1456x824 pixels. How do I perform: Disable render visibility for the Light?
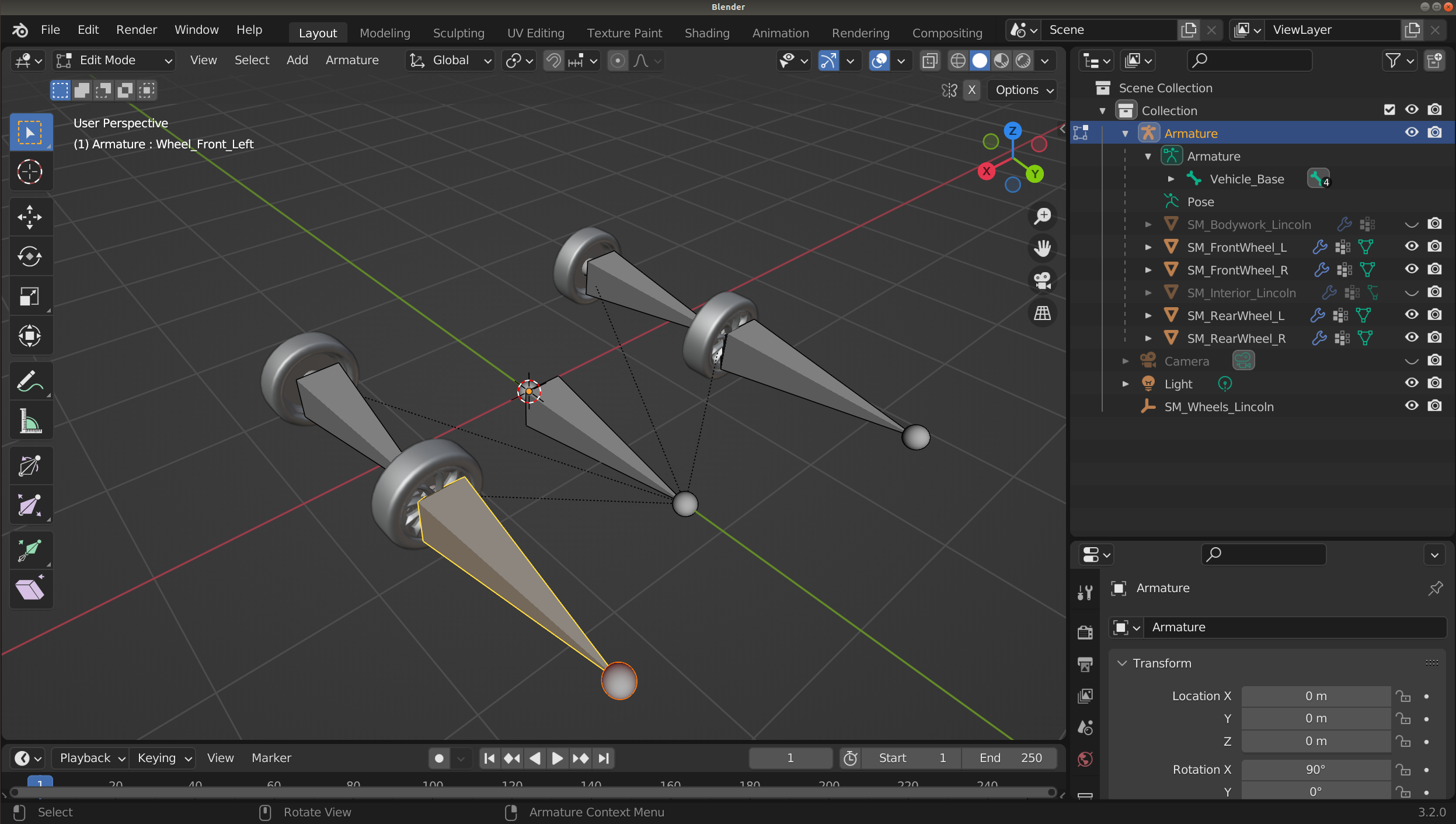[x=1435, y=383]
